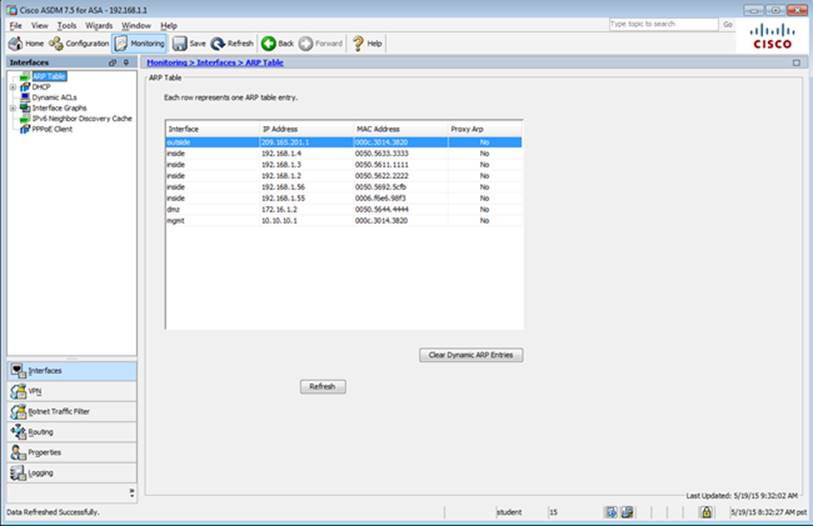Click the help topic search field
Viewport: 813px width, 526px height.
[662, 24]
